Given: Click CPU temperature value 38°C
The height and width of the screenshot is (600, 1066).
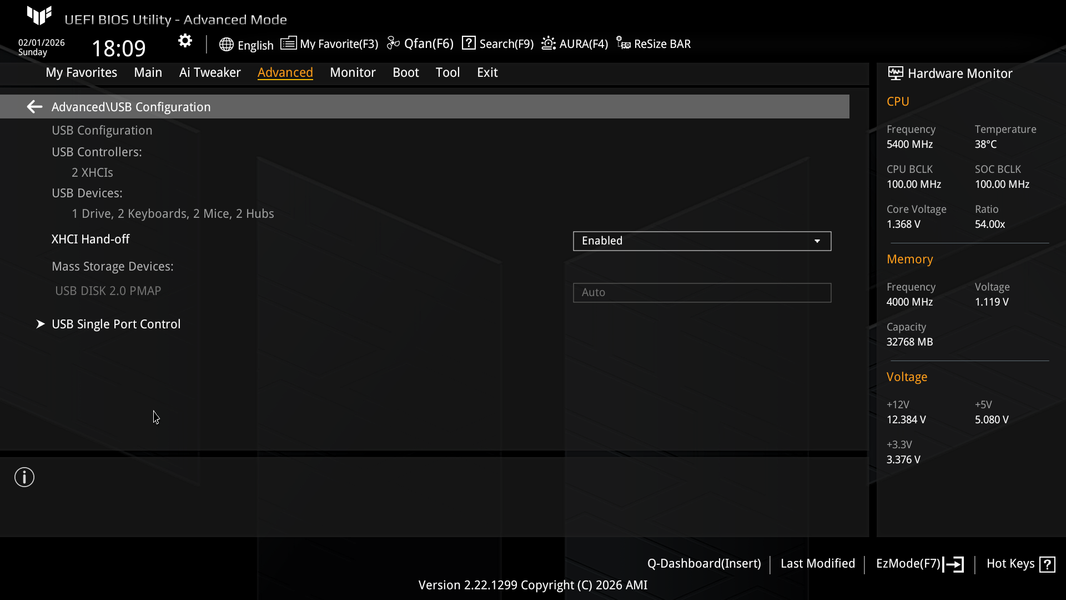Looking at the screenshot, I should pos(986,144).
